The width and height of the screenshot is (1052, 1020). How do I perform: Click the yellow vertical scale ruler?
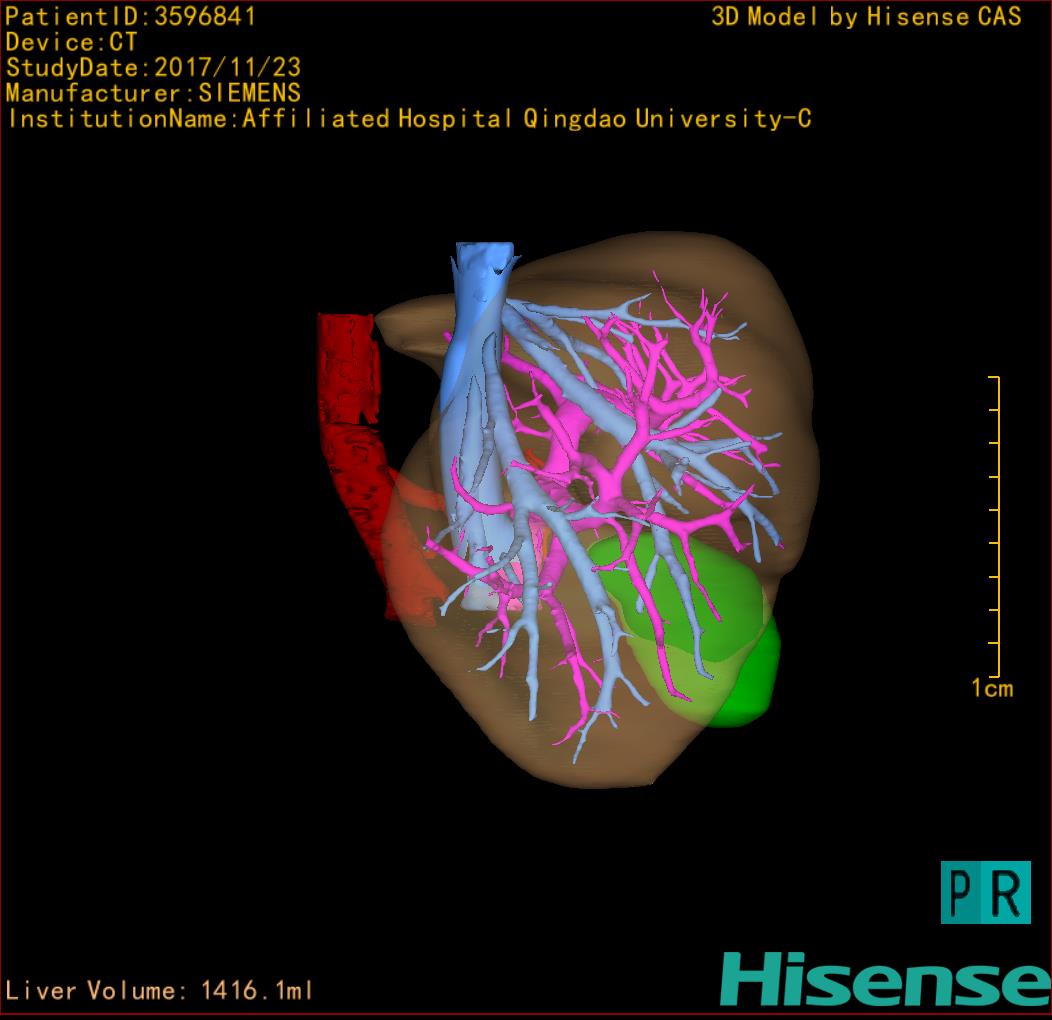[x=995, y=527]
